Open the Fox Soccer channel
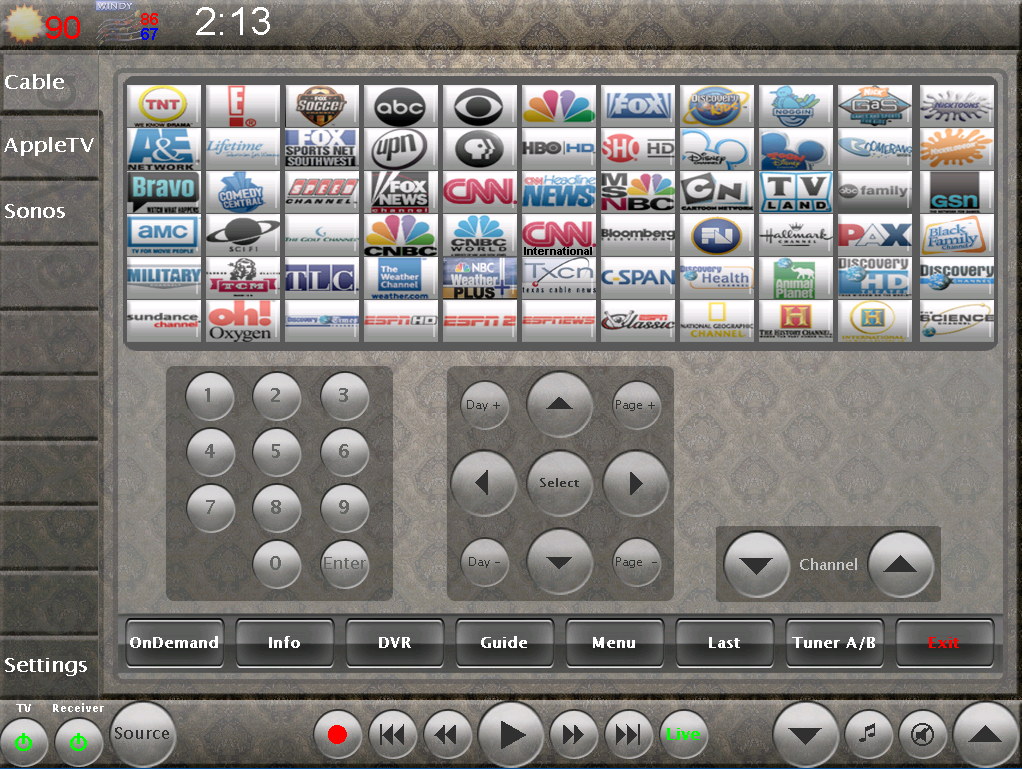Screen dimensions: 1022x769 point(322,106)
